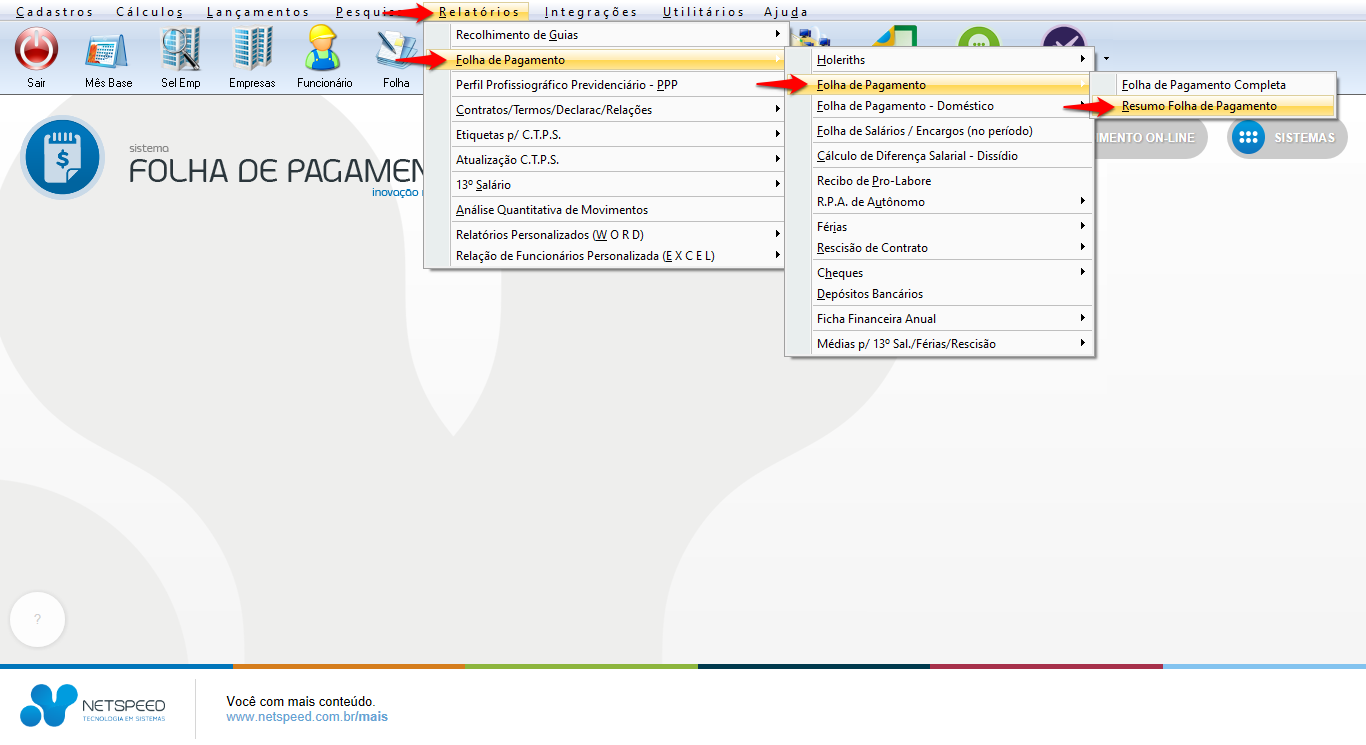Open the Mês Base calendar icon
1366x745 pixels.
pyautogui.click(x=108, y=49)
